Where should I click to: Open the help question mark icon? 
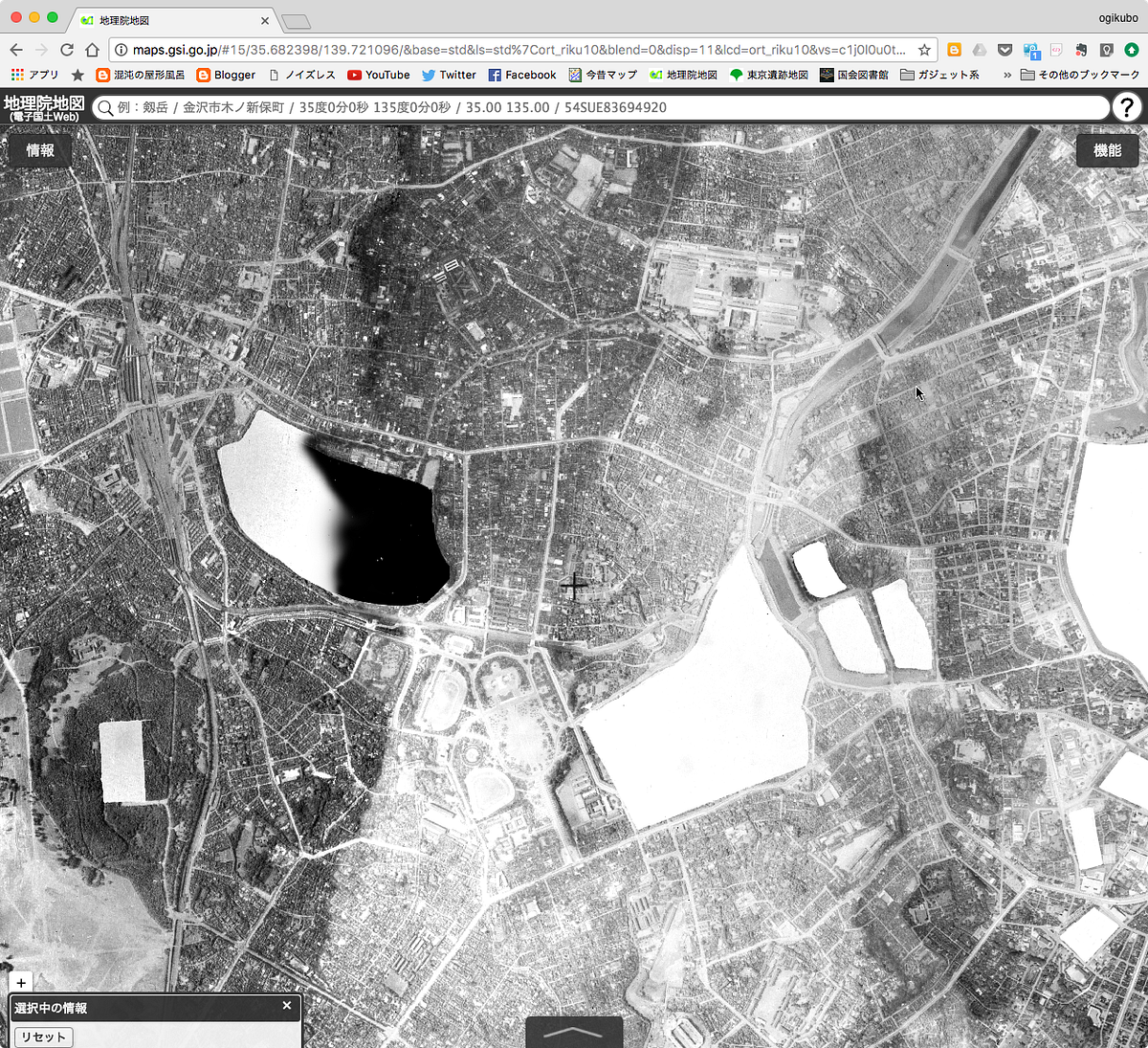pos(1127,107)
